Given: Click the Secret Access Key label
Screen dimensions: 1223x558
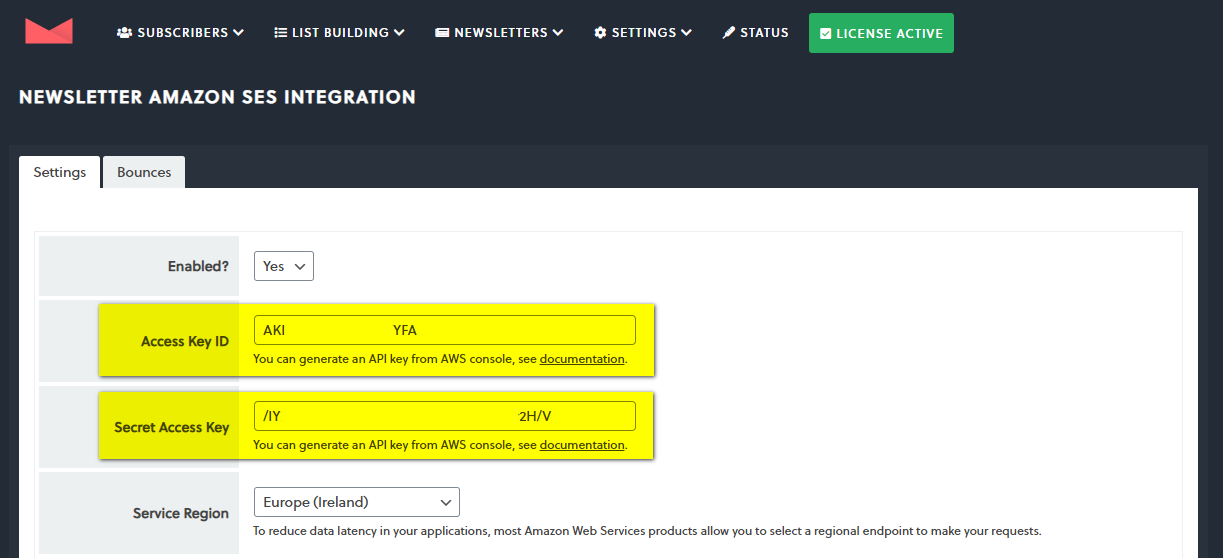Looking at the screenshot, I should (172, 428).
